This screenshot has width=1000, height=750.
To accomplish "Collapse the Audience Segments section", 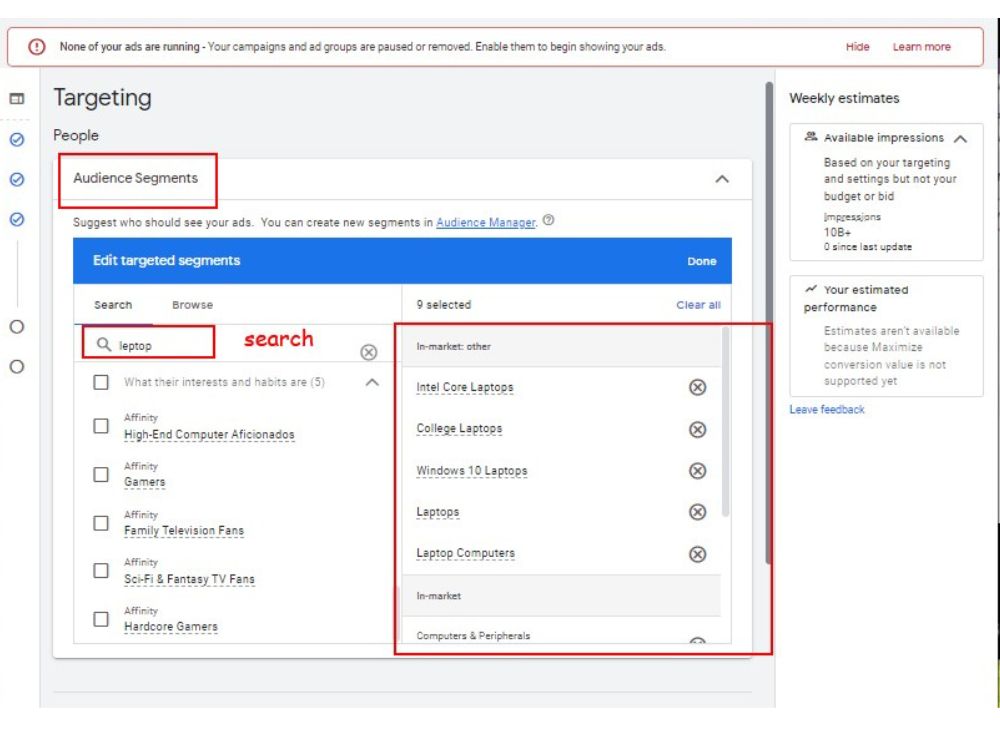I will [x=722, y=179].
